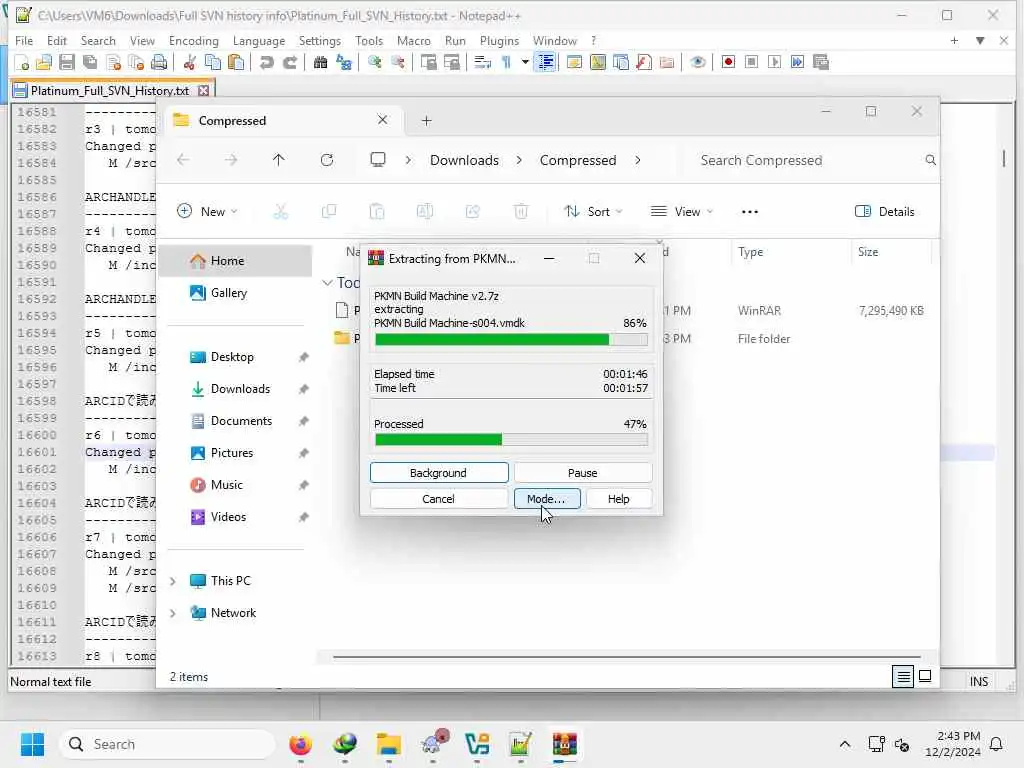This screenshot has height=768, width=1024.
Task: Click the Save All icon in Notepad++ toolbar
Action: coord(90,63)
